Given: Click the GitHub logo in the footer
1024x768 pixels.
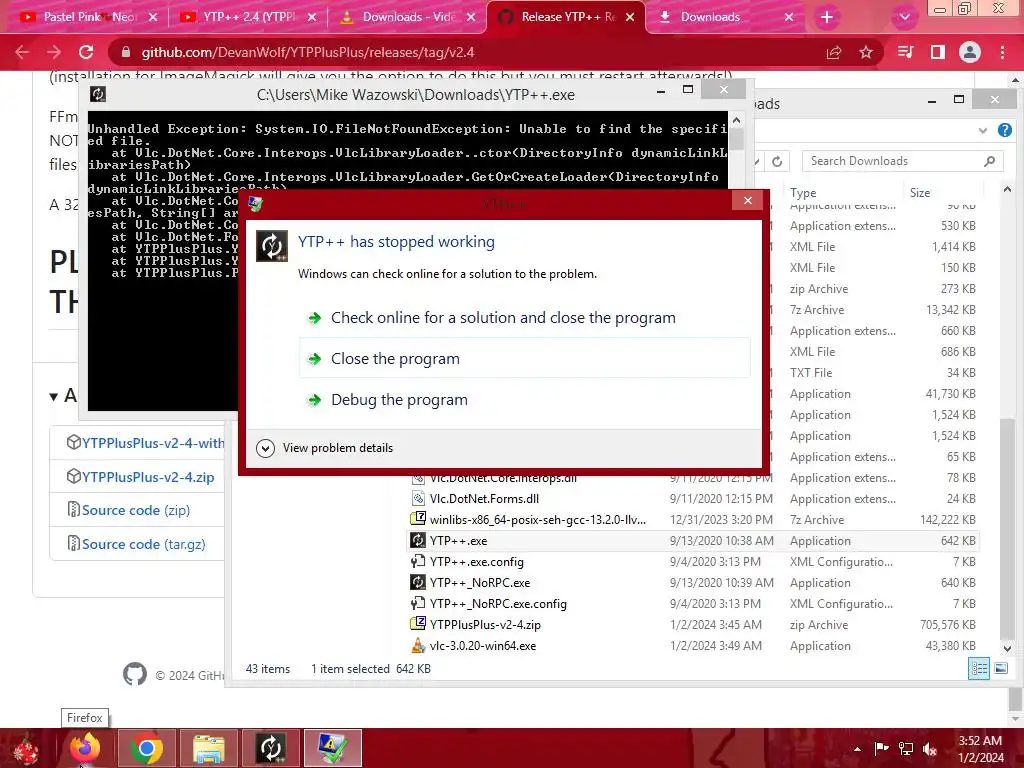Looking at the screenshot, I should coord(135,673).
